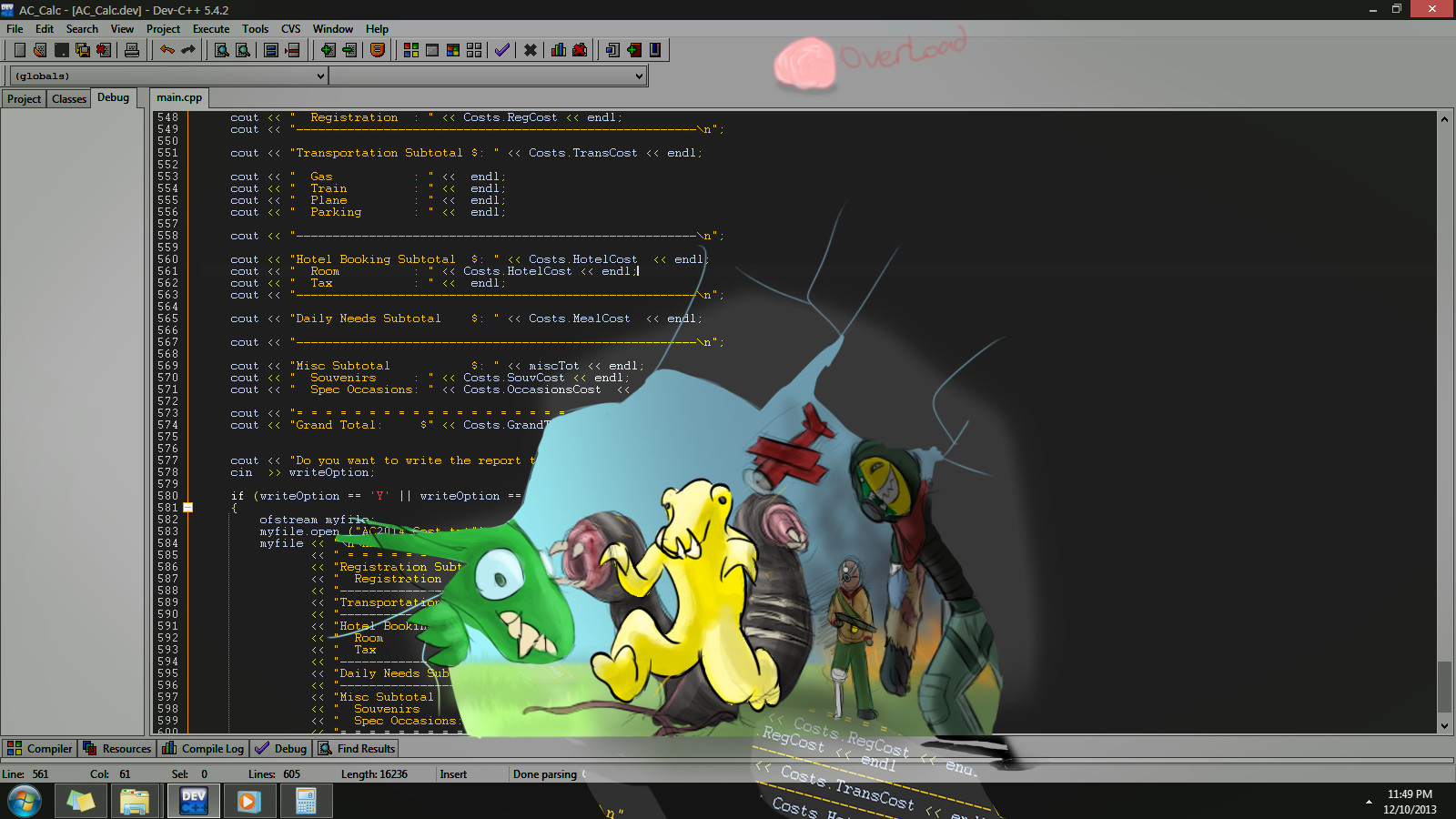This screenshot has height=819, width=1456.
Task: Open profile analysis bar chart icon
Action: [559, 50]
